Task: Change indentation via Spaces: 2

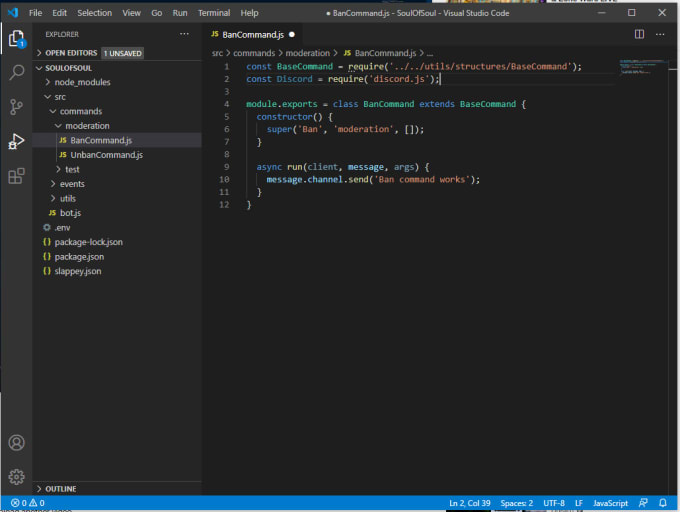Action: tap(517, 503)
